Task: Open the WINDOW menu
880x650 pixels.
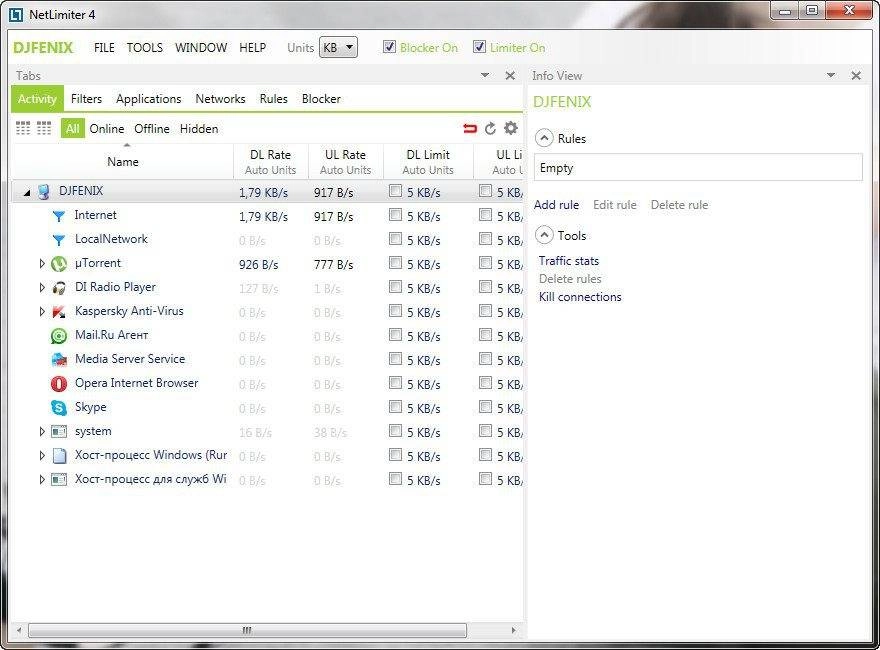Action: click(201, 48)
